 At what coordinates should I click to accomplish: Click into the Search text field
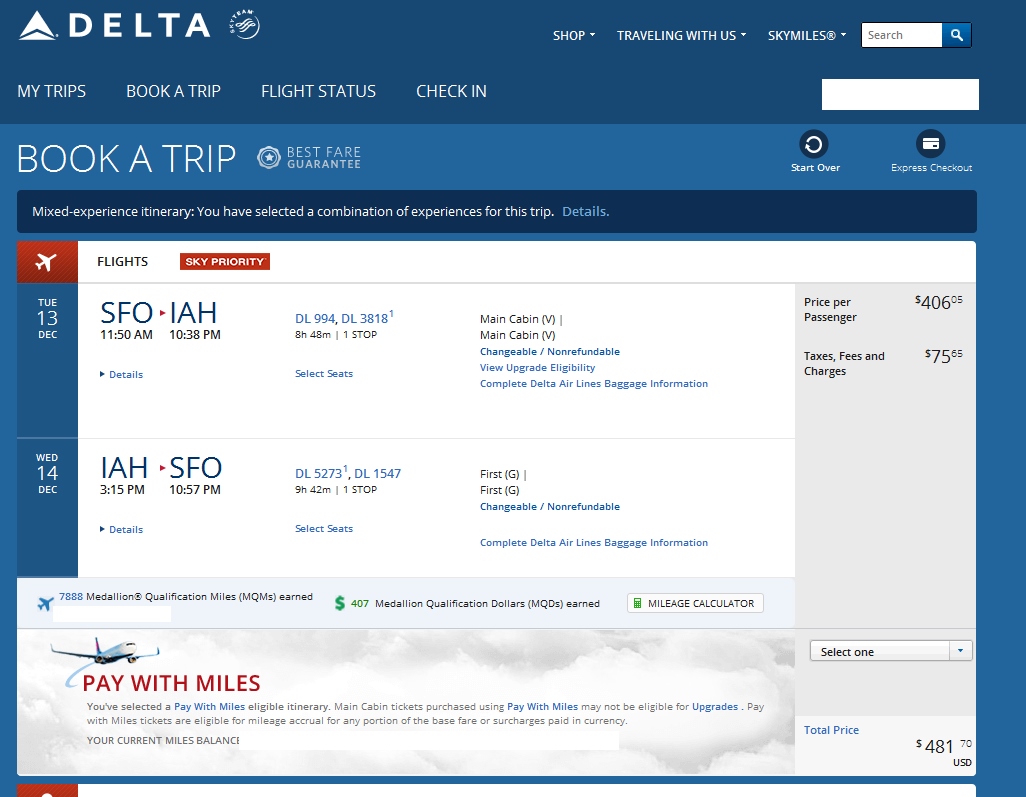pyautogui.click(x=901, y=35)
